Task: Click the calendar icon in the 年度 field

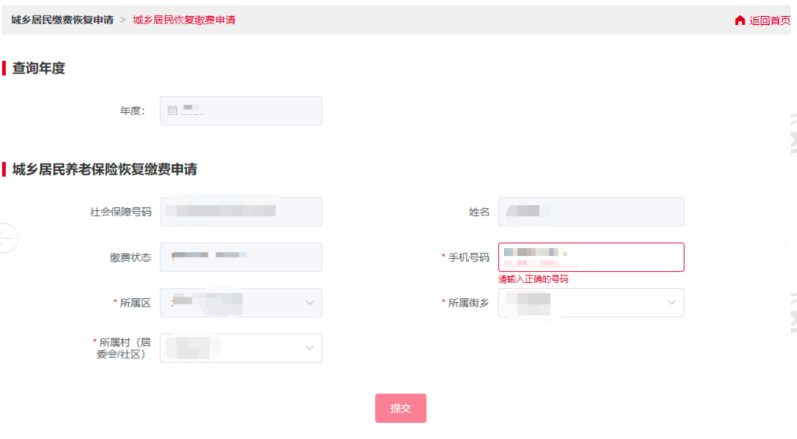Action: point(173,111)
